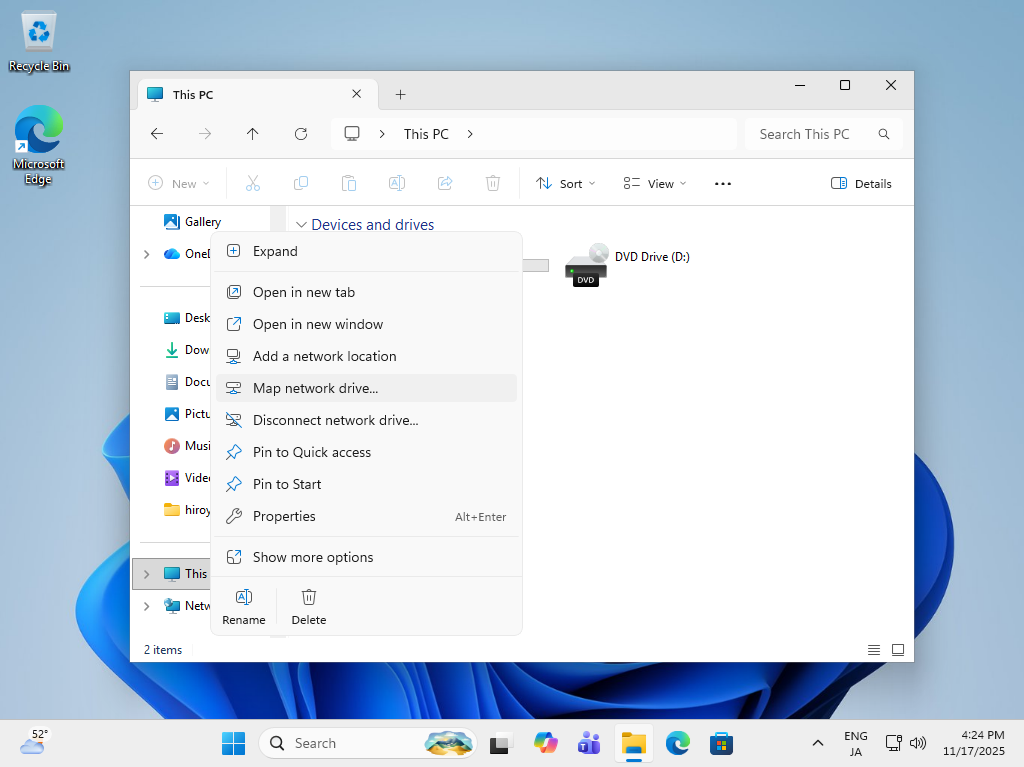The image size is (1024, 767).
Task: Open the View dropdown
Action: point(655,184)
